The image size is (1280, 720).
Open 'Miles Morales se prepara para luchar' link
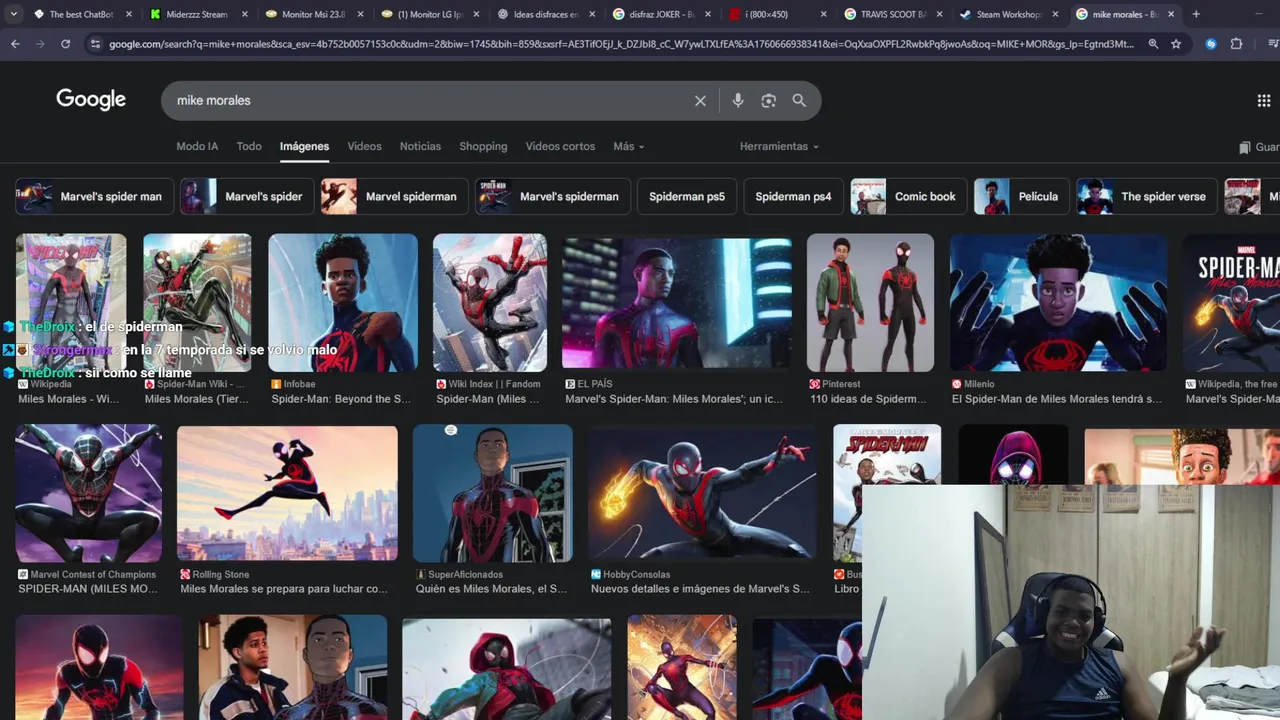(x=284, y=589)
